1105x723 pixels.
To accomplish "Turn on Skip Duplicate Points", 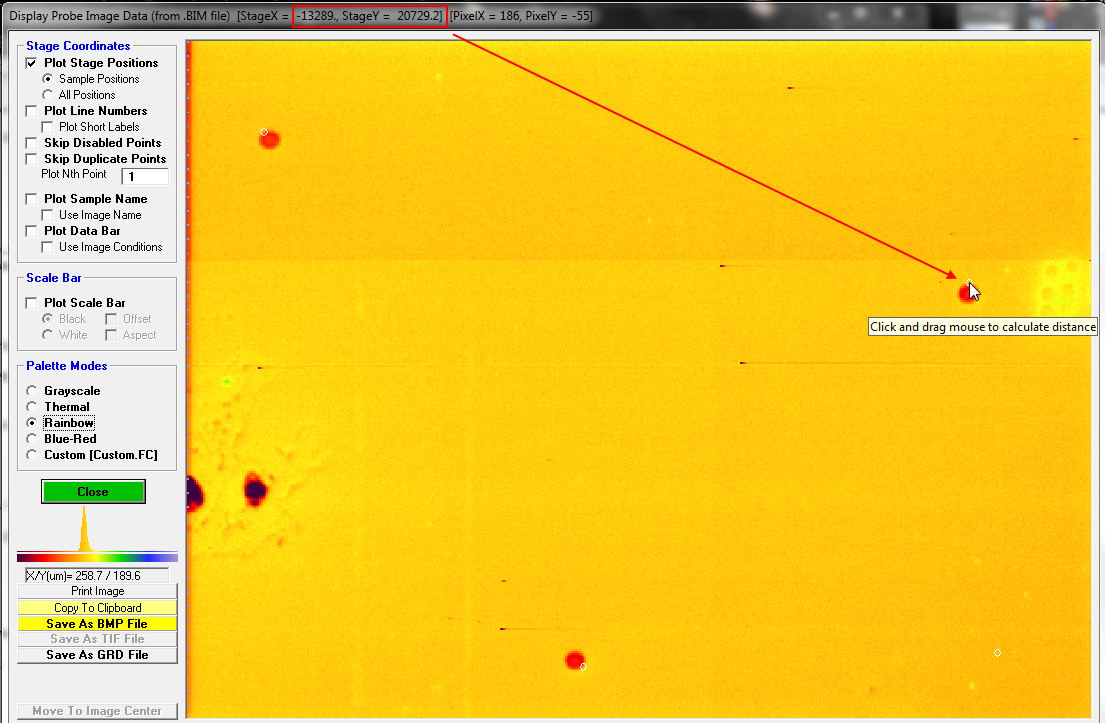I will (x=32, y=159).
